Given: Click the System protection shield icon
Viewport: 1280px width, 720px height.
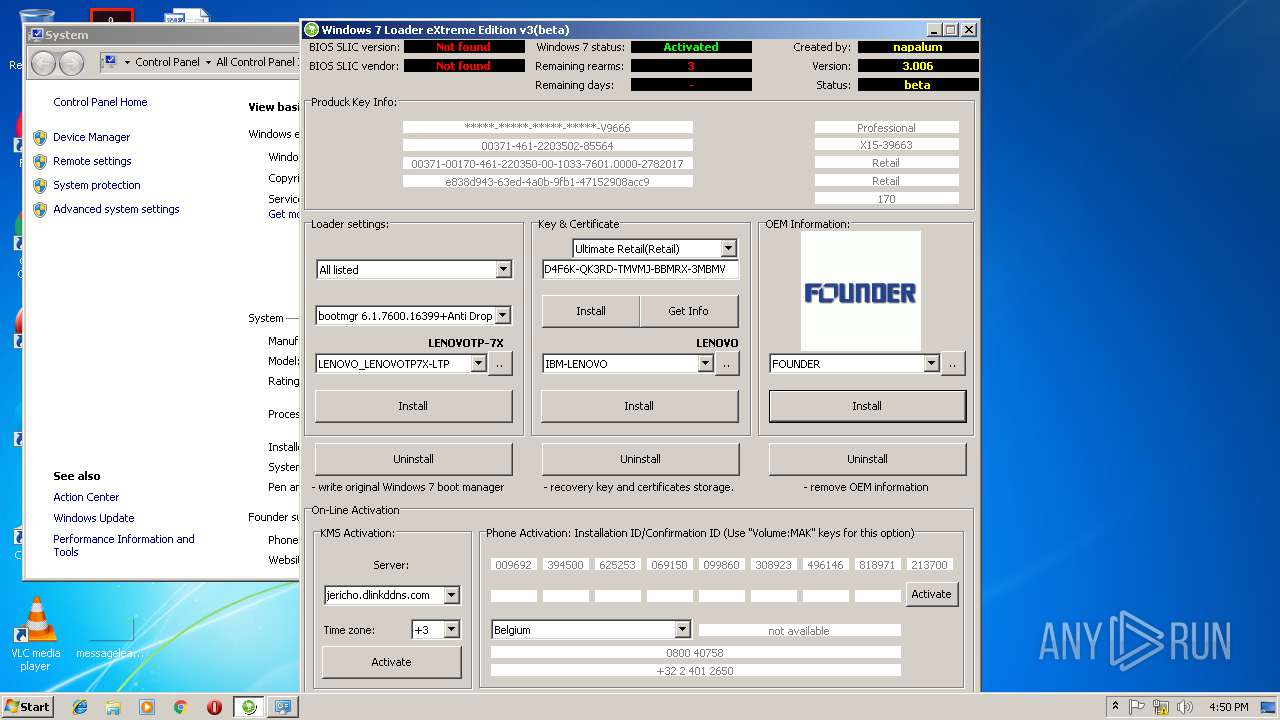Looking at the screenshot, I should tap(40, 185).
